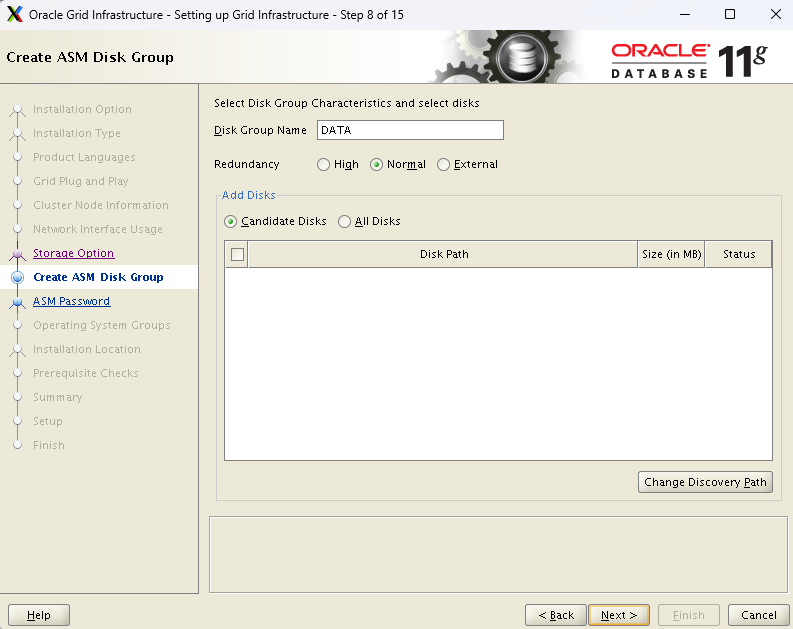Click the Cluster Node Information step text
Image resolution: width=793 pixels, height=629 pixels.
point(101,205)
